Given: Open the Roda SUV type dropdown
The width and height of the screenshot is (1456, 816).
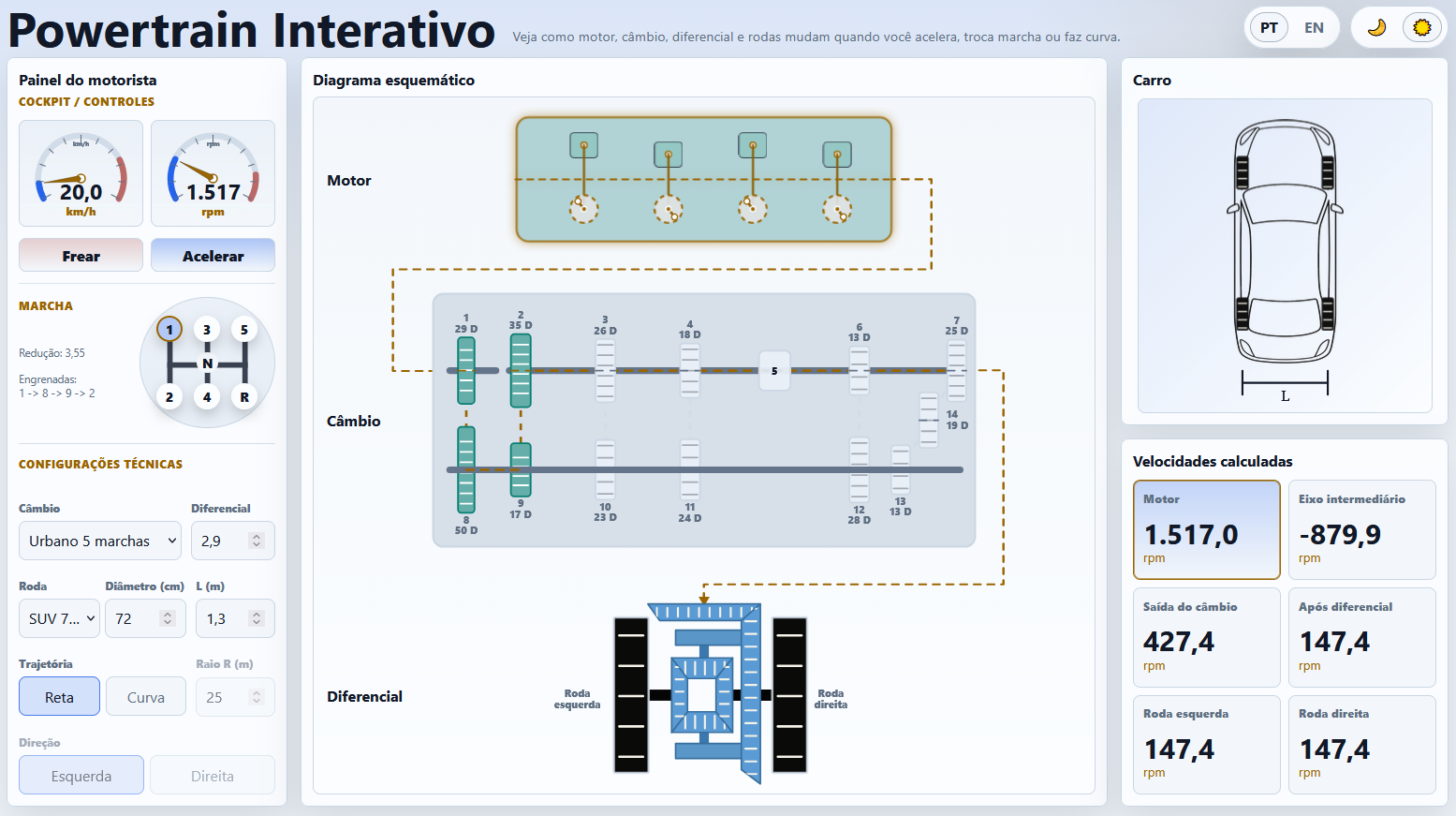Looking at the screenshot, I should [x=59, y=618].
